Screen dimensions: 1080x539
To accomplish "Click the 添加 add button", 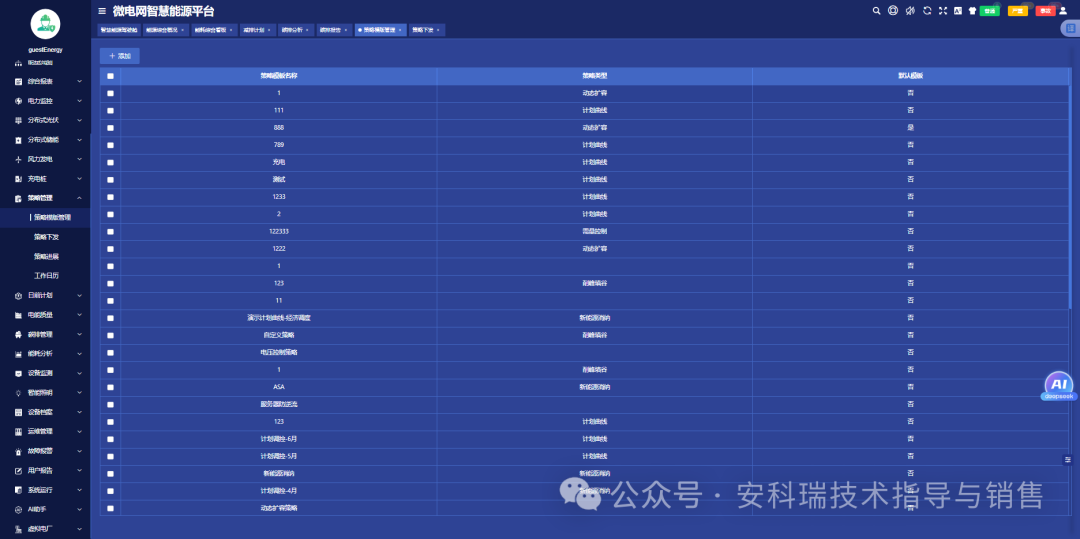I will click(x=120, y=56).
